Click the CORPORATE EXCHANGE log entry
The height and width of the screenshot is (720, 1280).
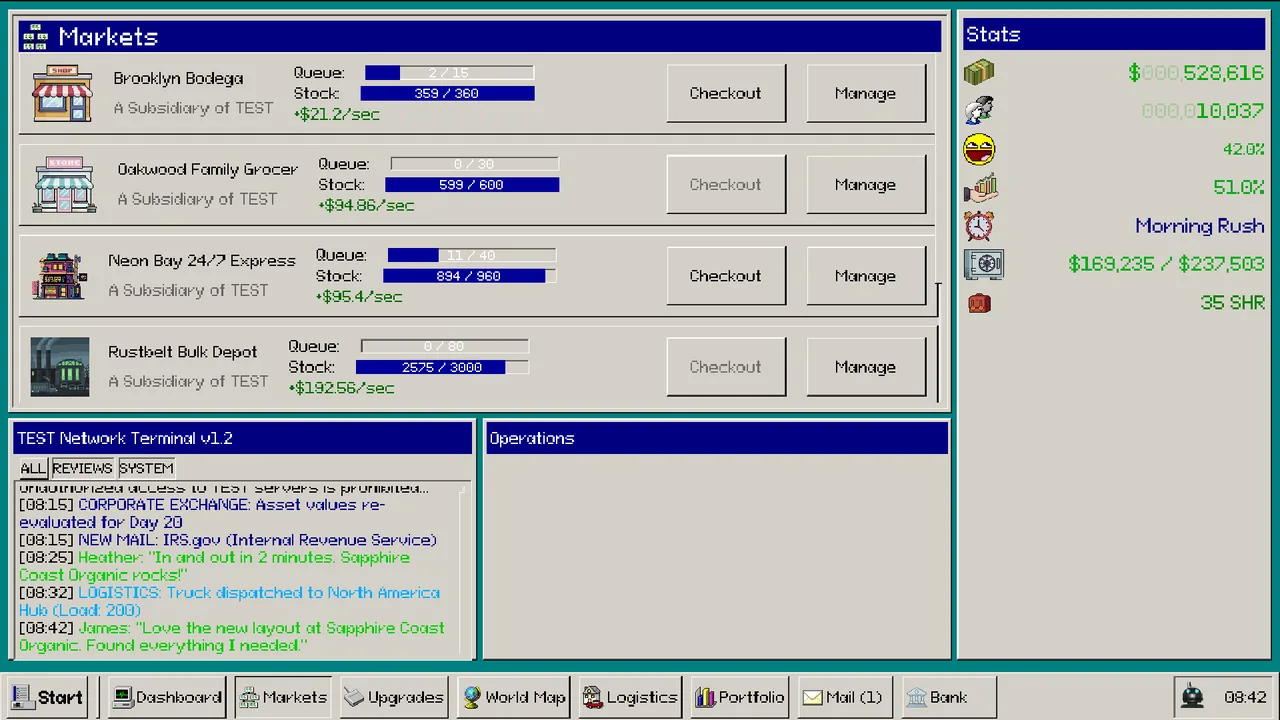click(203, 513)
